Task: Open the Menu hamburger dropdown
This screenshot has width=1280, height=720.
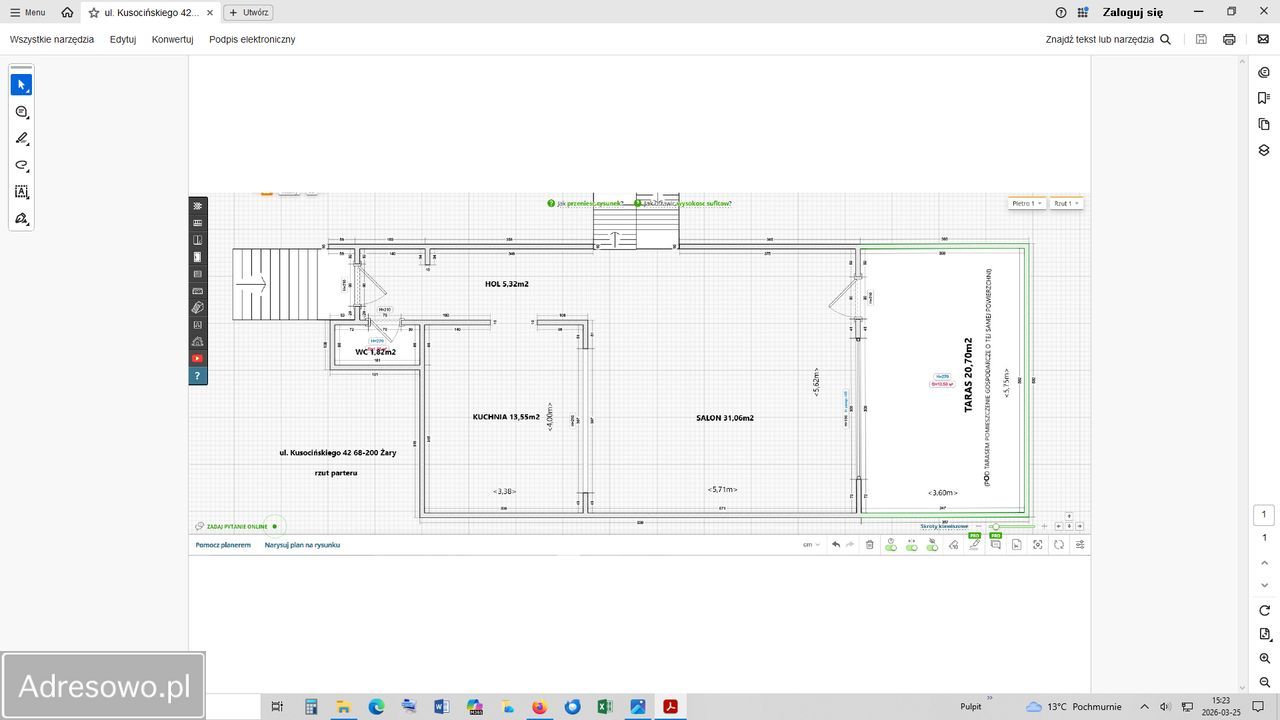Action: click(x=27, y=13)
